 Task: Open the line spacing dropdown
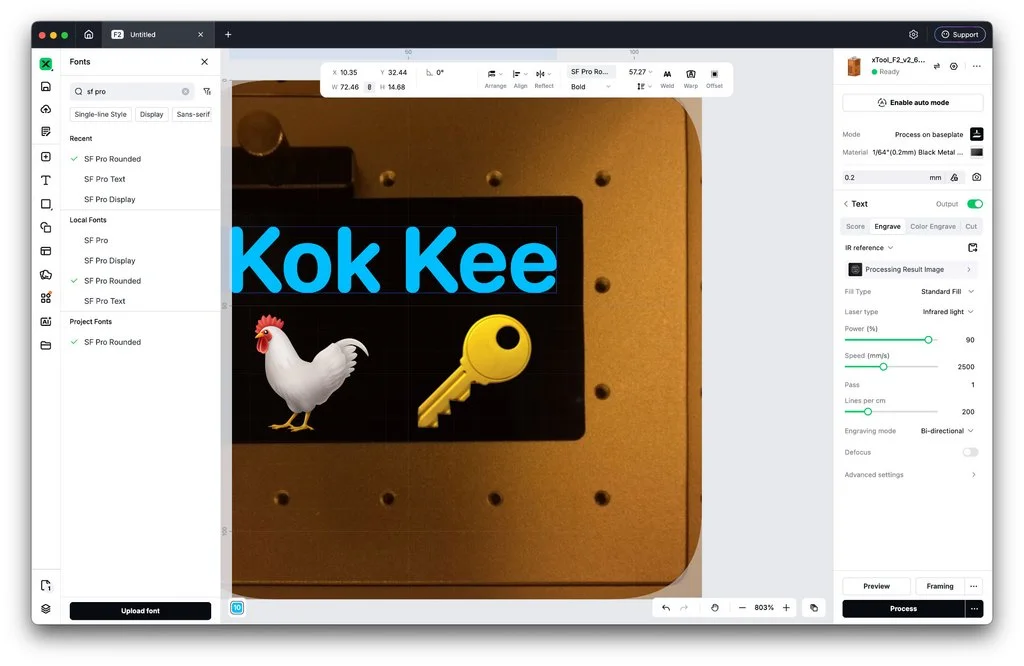(x=644, y=87)
